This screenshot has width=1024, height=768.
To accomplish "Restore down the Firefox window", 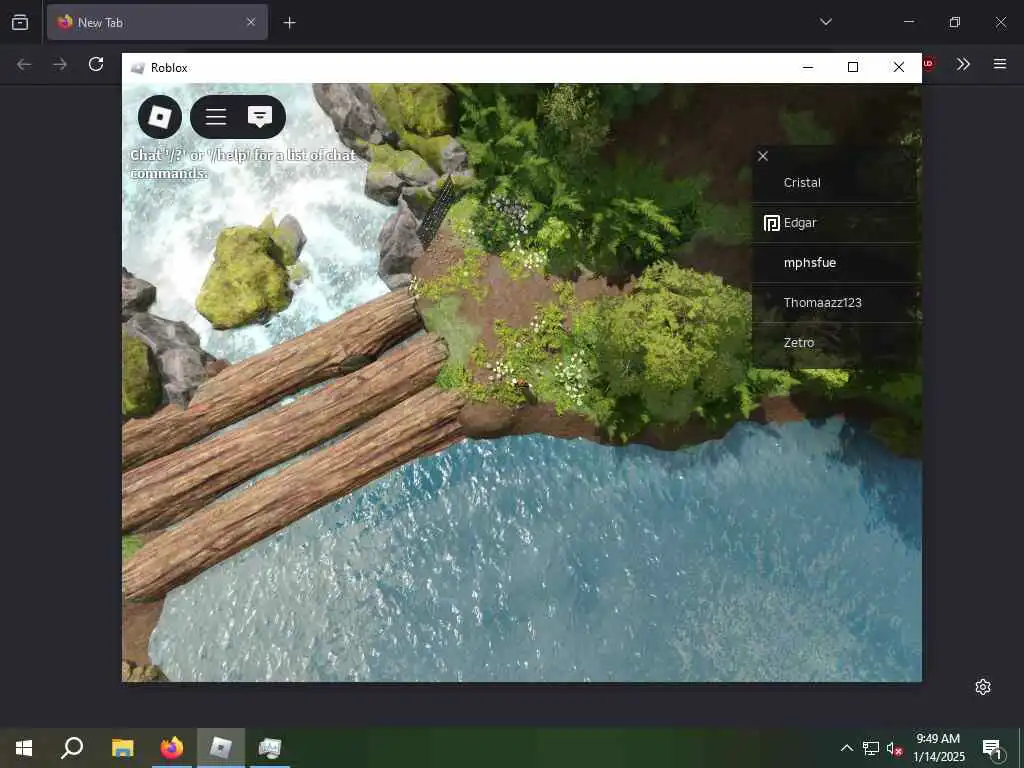I will (955, 22).
